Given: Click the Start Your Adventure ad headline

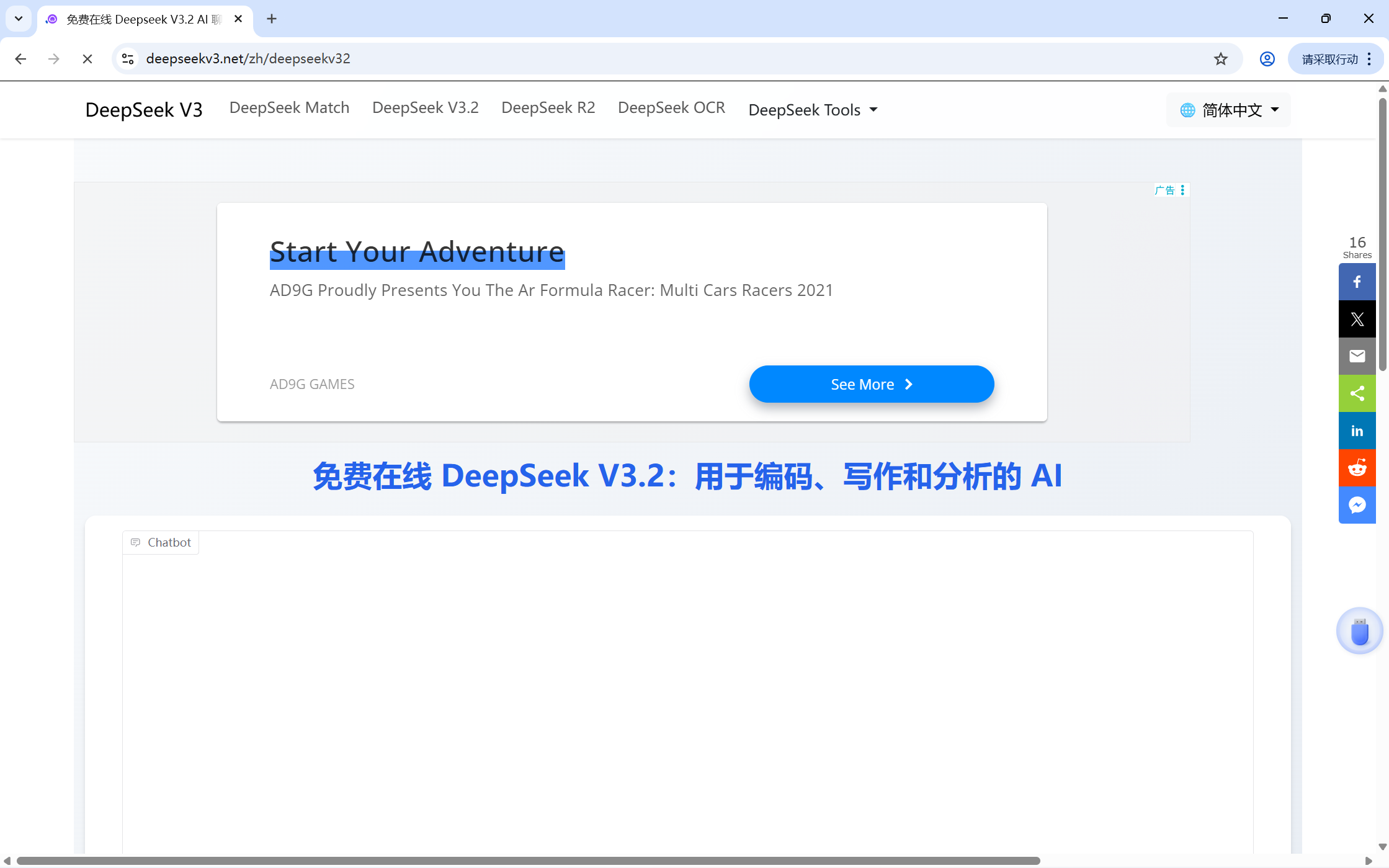Looking at the screenshot, I should click(x=417, y=252).
